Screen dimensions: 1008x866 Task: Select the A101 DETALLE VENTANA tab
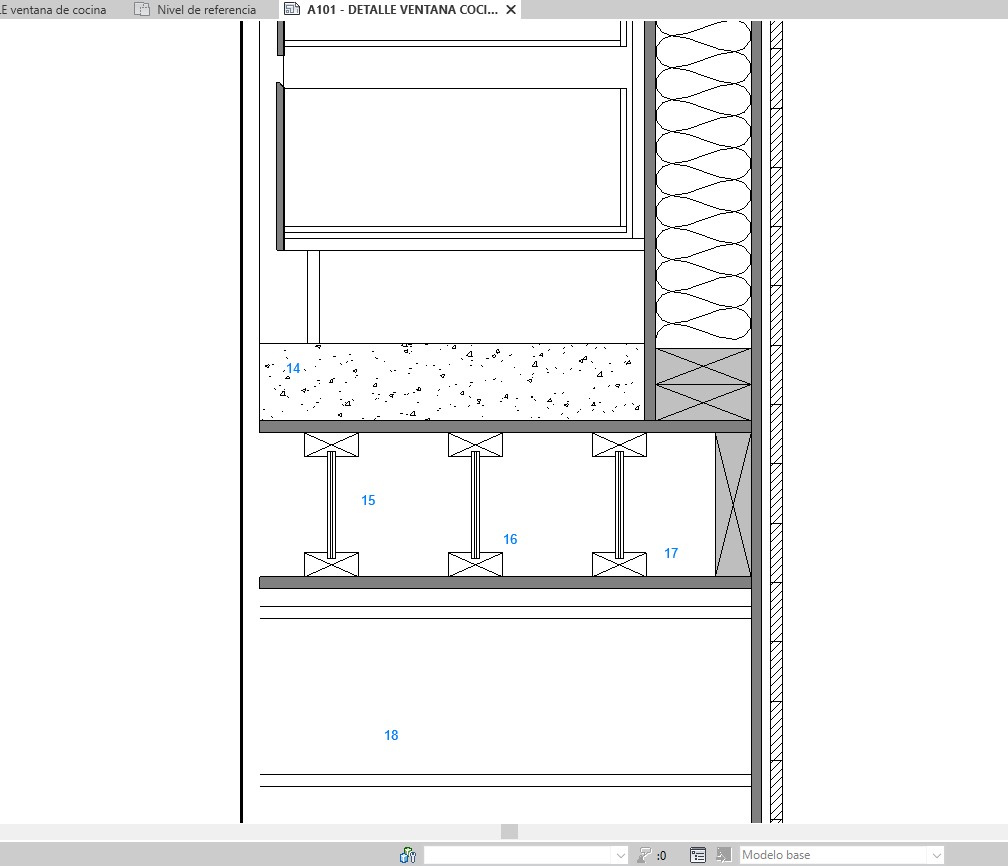pyautogui.click(x=402, y=10)
